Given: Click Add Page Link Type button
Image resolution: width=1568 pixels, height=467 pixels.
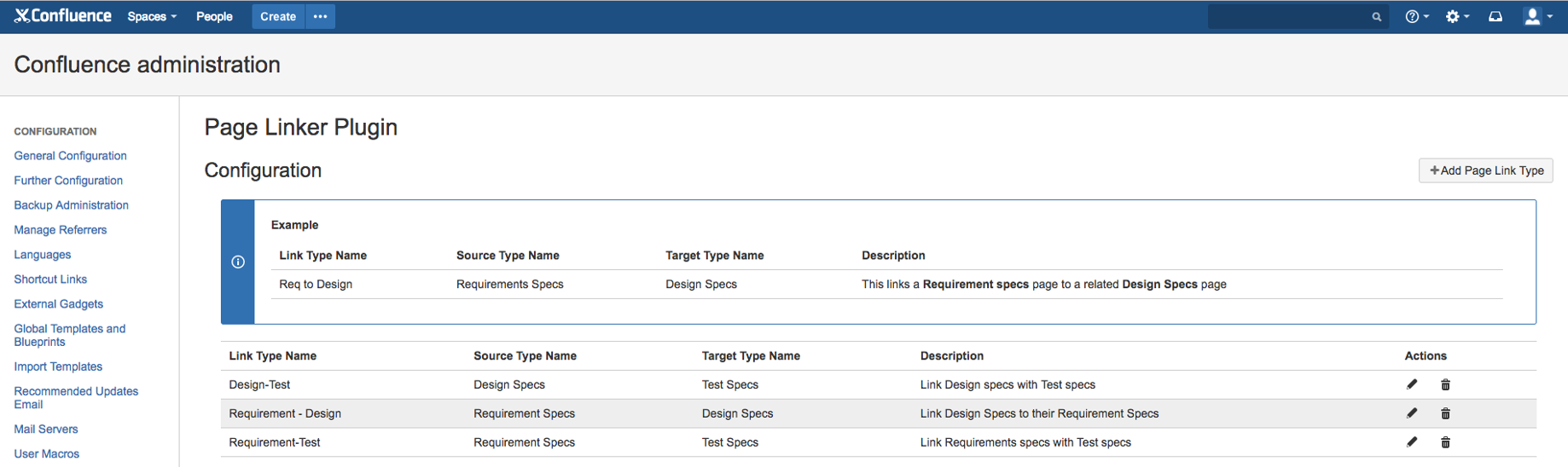Looking at the screenshot, I should (x=1485, y=170).
